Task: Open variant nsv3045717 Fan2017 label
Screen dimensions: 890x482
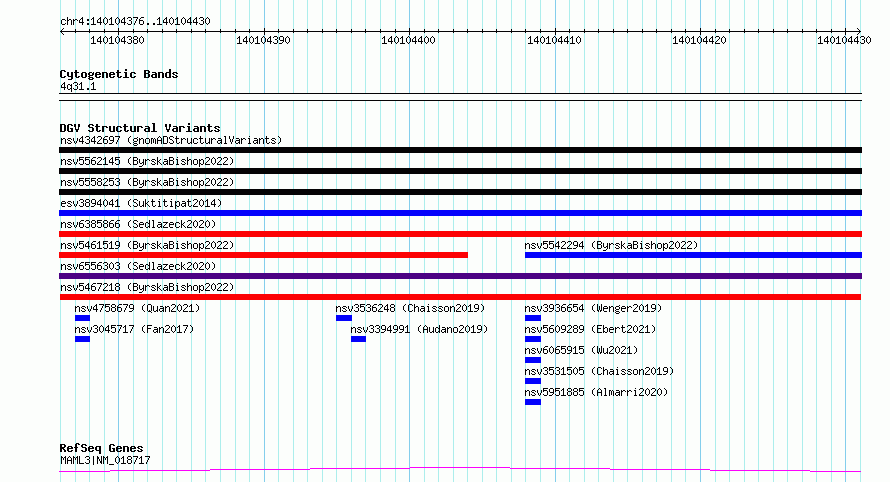Action: tap(134, 329)
